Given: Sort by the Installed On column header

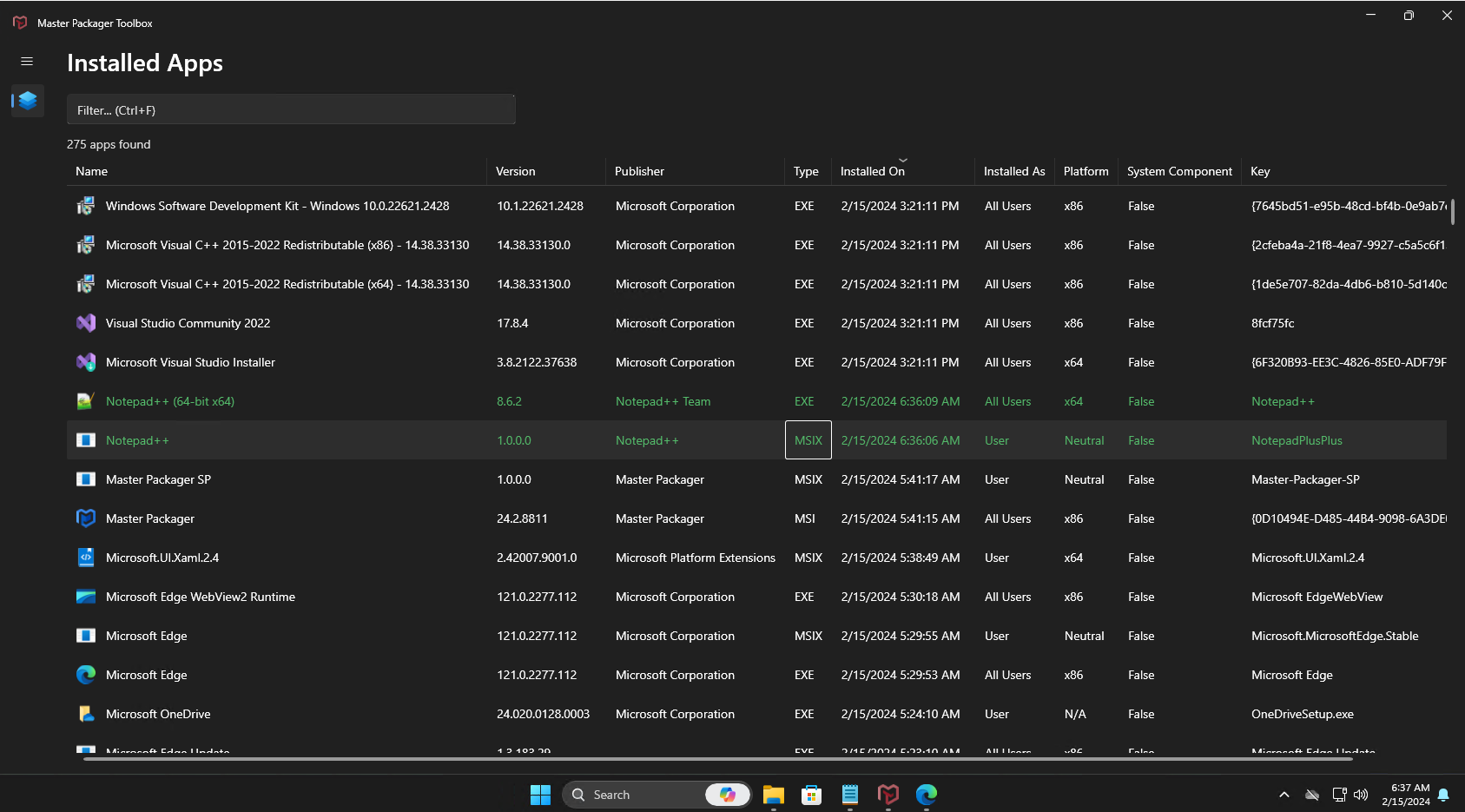Looking at the screenshot, I should 873,171.
